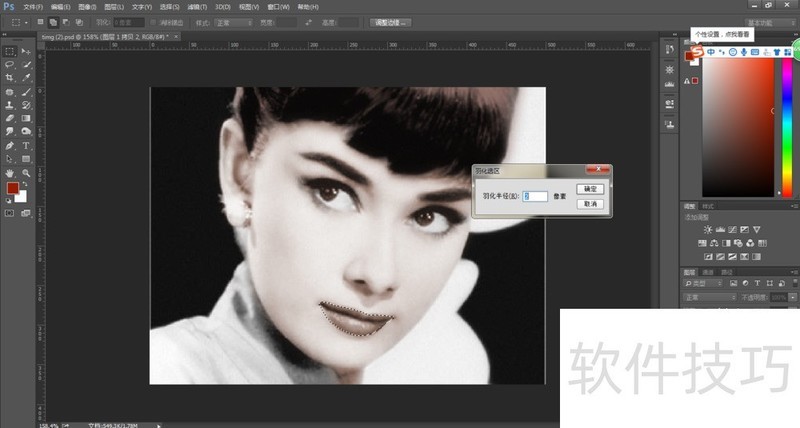Click the foreground color swatch in toolbox
Image resolution: width=800 pixels, height=428 pixels.
coord(13,188)
